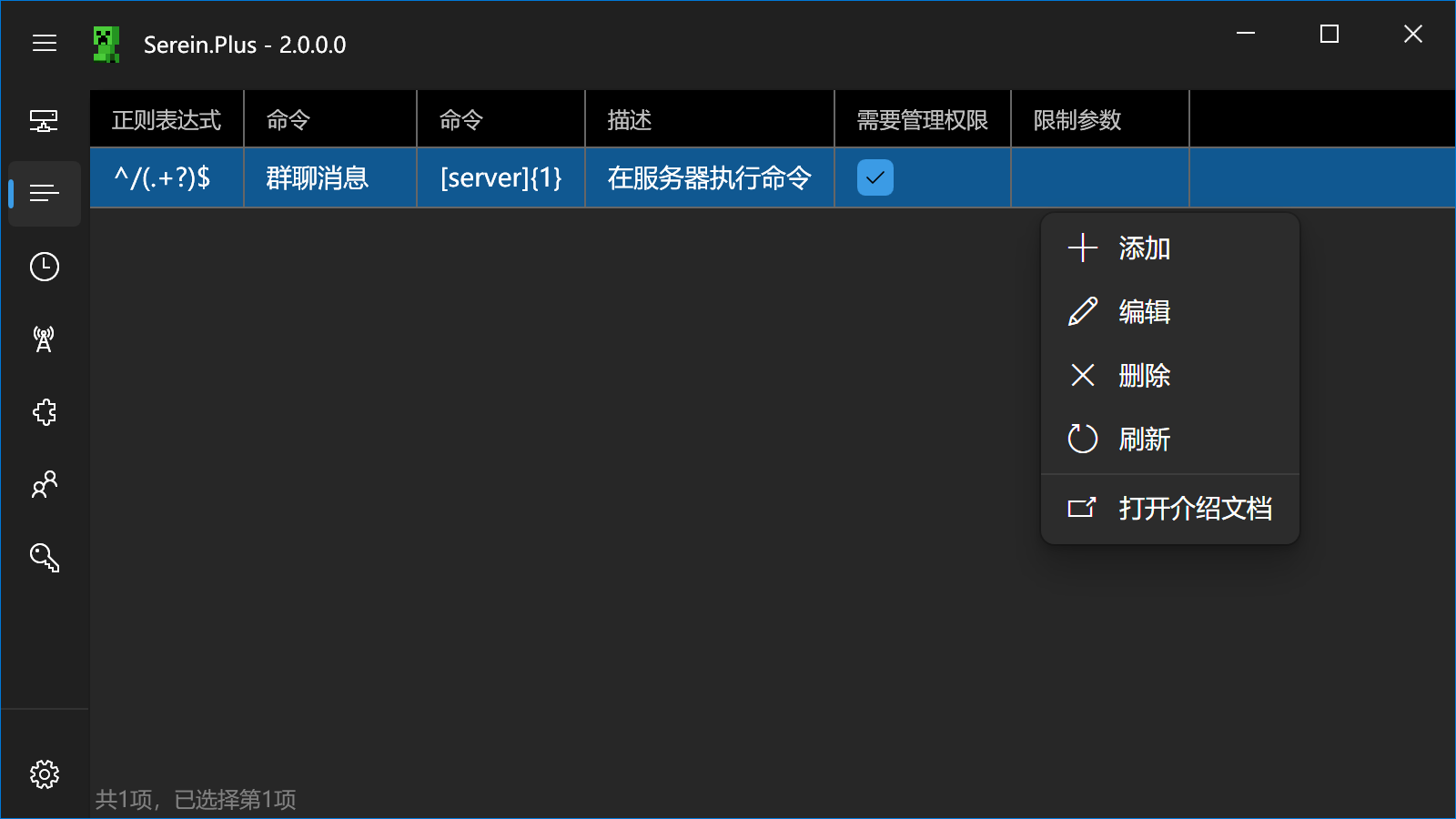Click the status text 共1项，已选择第1项
This screenshot has width=1456, height=819.
[196, 799]
